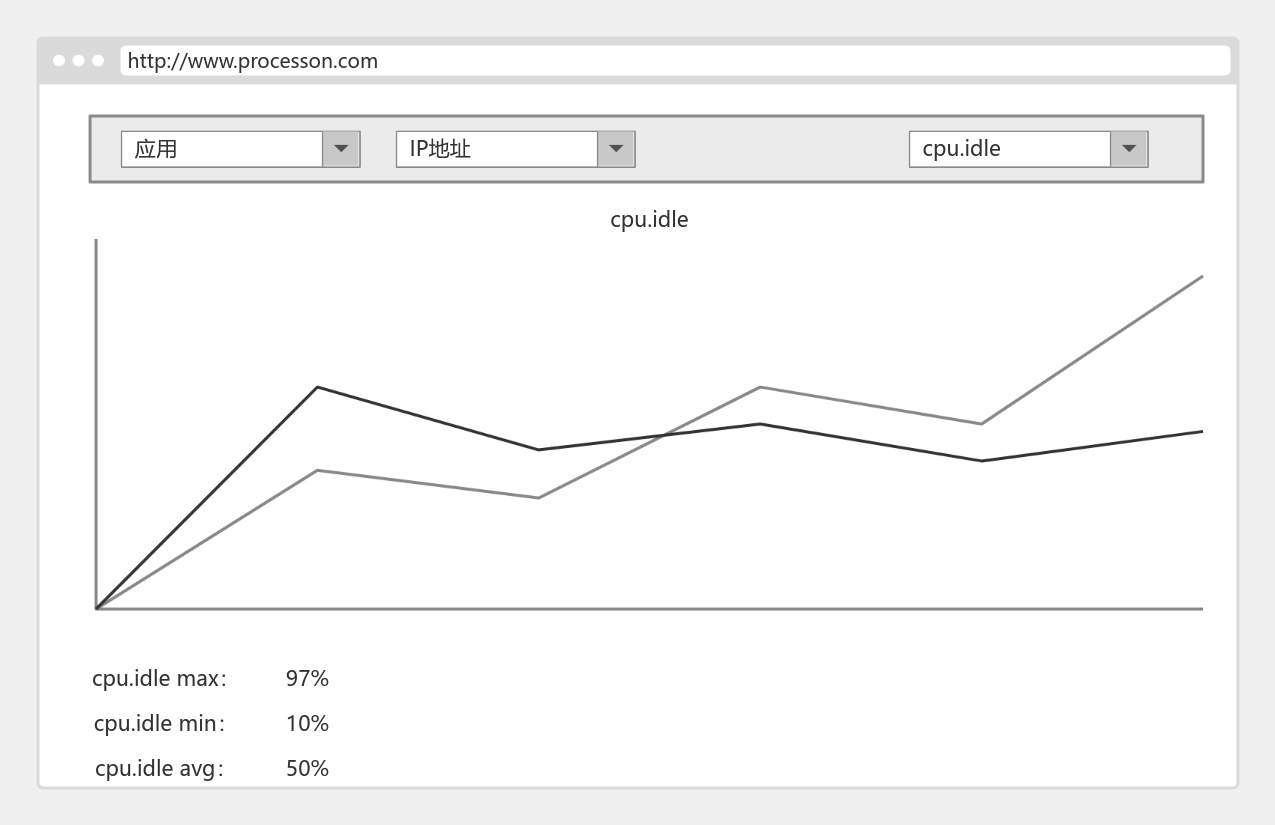Select the cpu.idle max label

click(x=159, y=679)
